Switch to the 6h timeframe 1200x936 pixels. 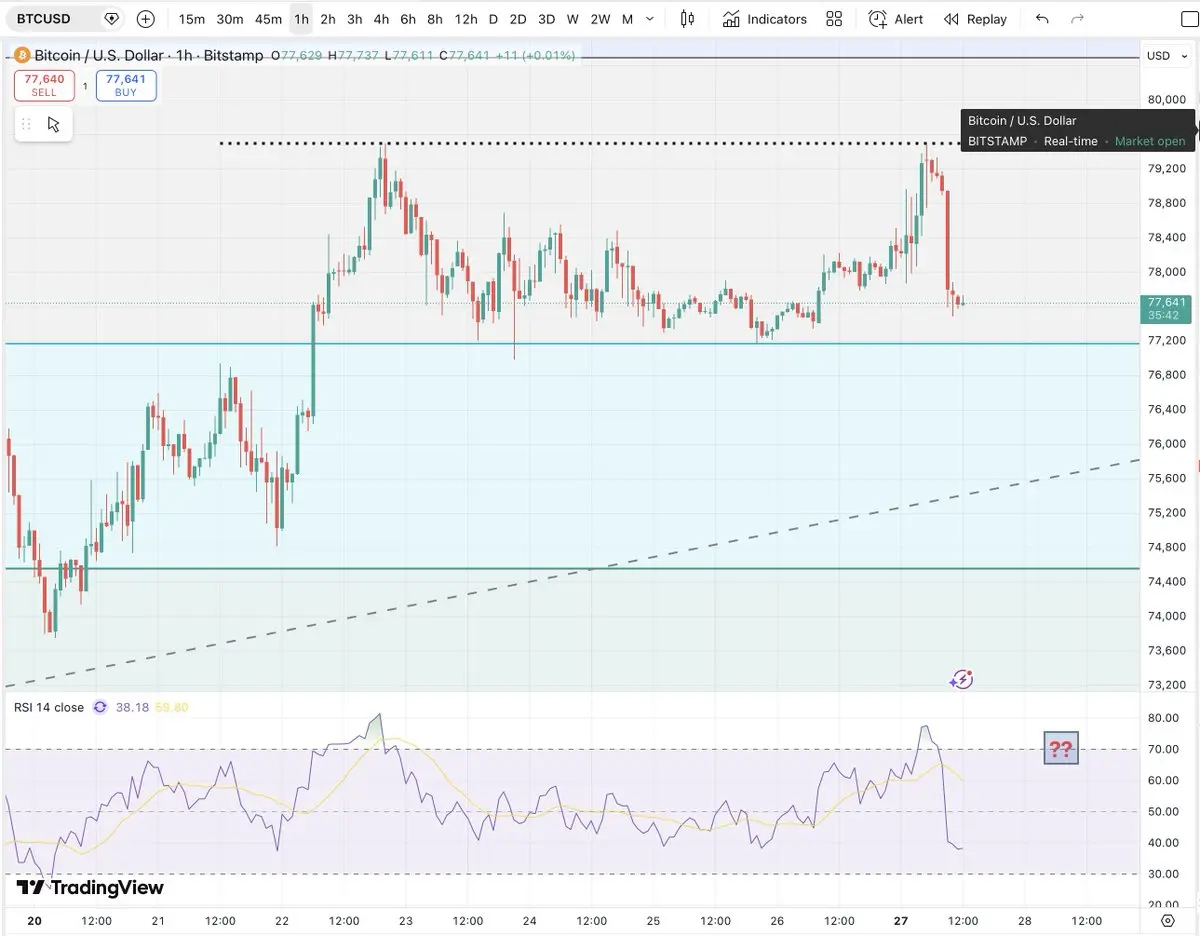pos(408,19)
